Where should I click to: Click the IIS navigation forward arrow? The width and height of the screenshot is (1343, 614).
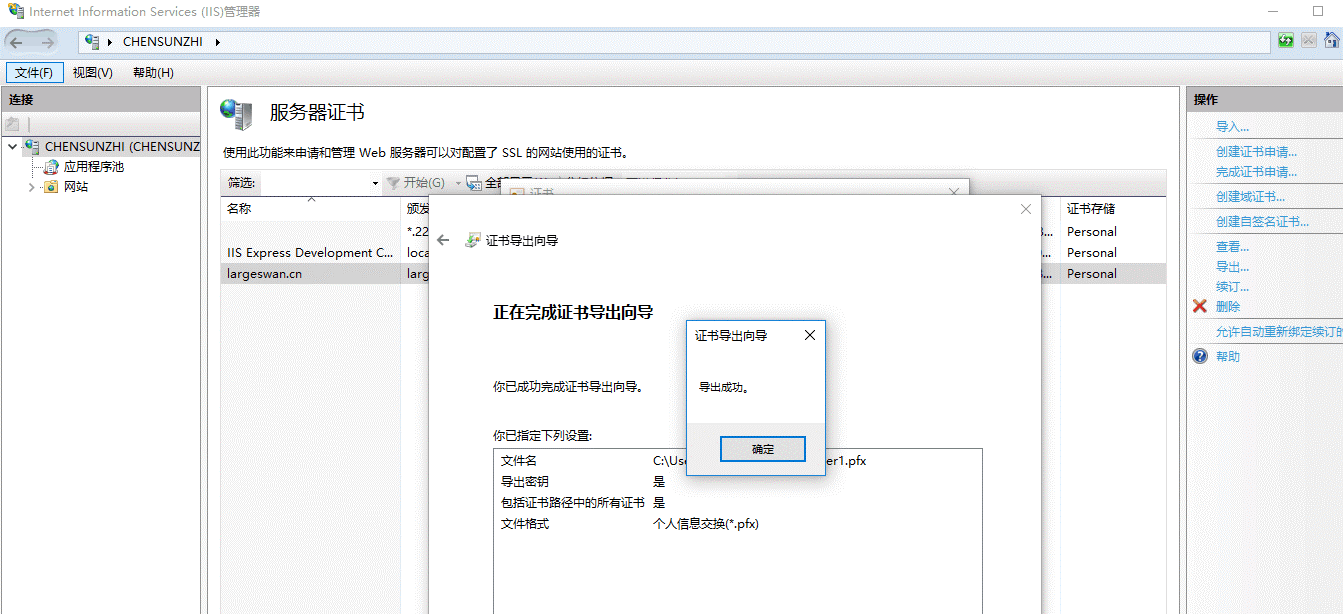[46, 42]
